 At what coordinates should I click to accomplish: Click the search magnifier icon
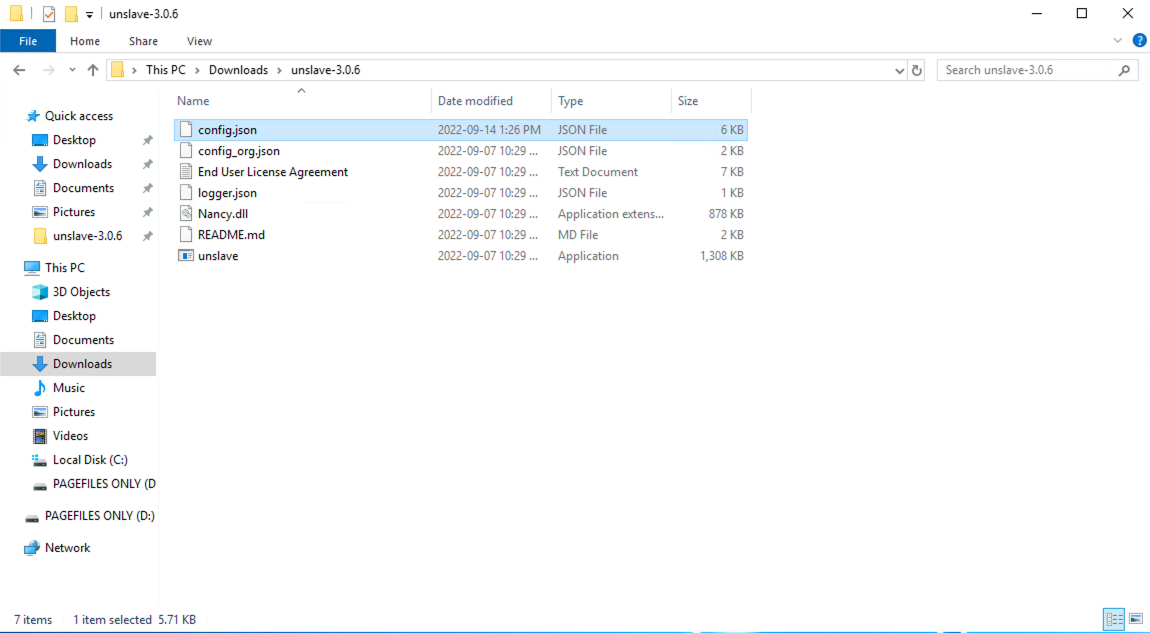(1124, 70)
